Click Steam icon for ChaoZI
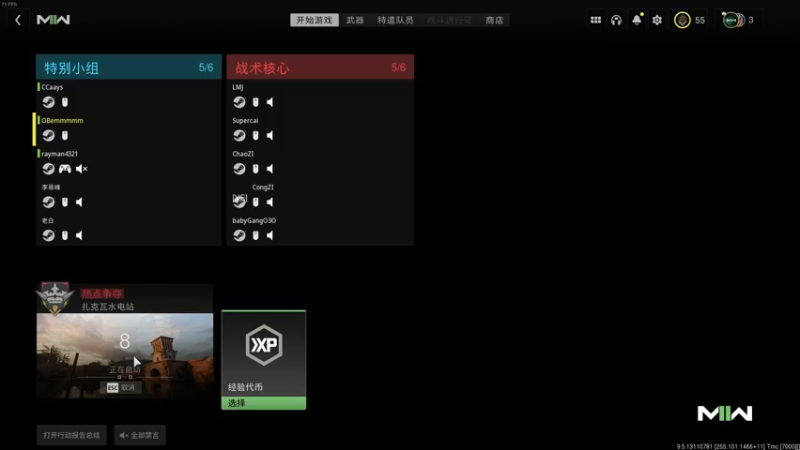The width and height of the screenshot is (800, 450). point(239,168)
